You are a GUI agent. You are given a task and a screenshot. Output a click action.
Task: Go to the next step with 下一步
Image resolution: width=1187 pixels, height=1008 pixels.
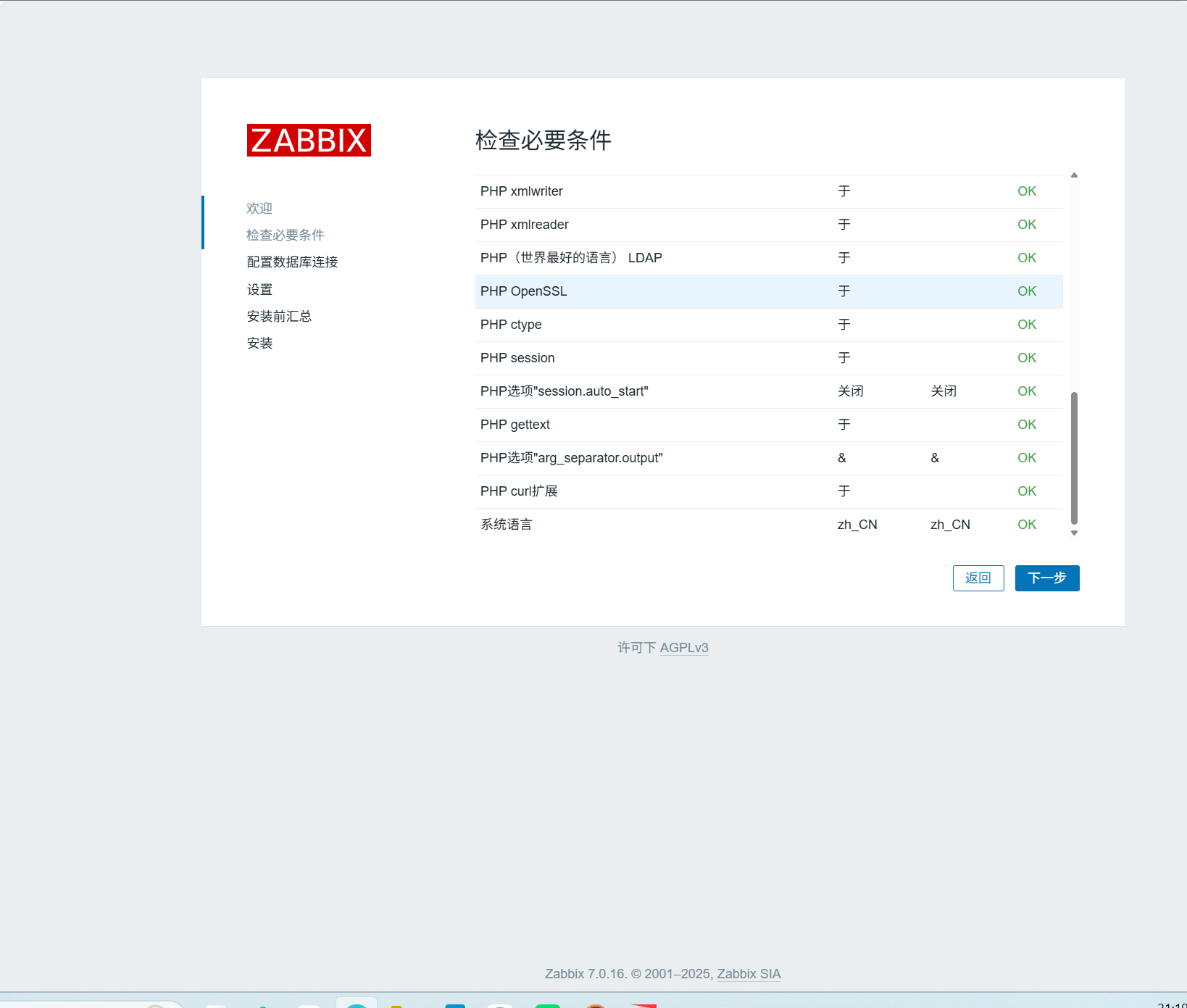tap(1047, 578)
